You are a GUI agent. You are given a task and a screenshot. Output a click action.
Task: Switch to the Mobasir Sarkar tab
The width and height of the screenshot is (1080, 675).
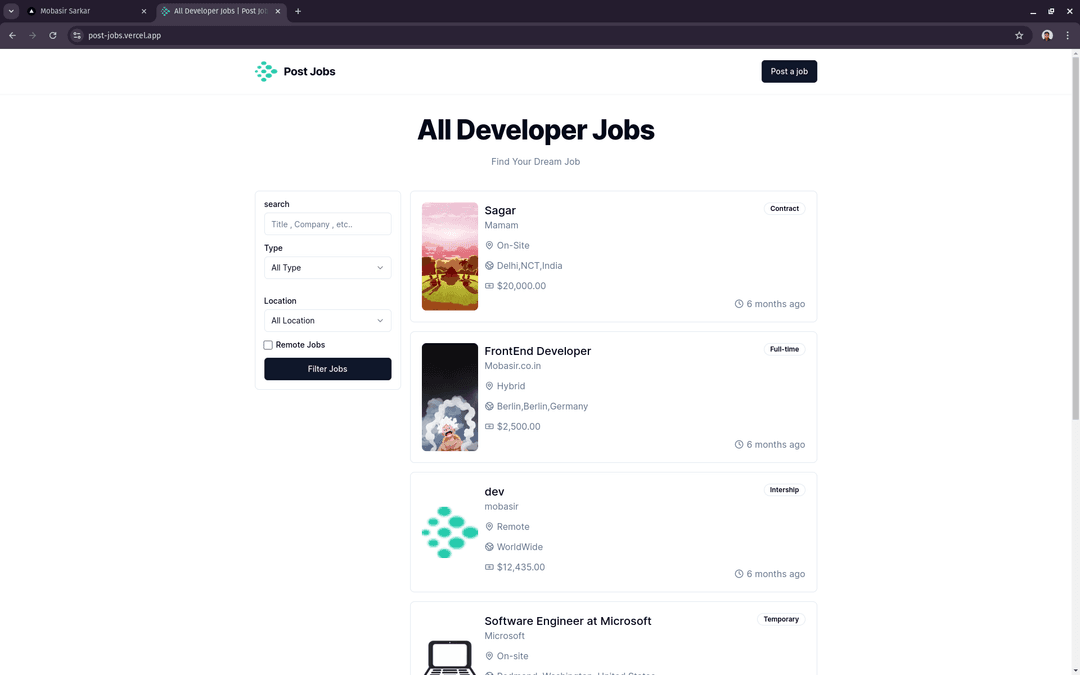pos(87,11)
